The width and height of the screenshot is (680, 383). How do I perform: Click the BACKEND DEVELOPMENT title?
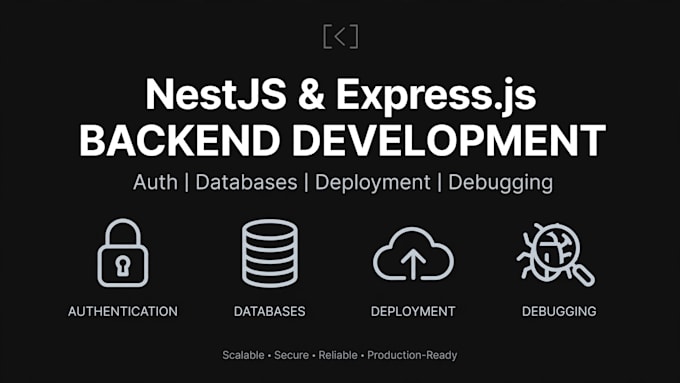click(342, 140)
